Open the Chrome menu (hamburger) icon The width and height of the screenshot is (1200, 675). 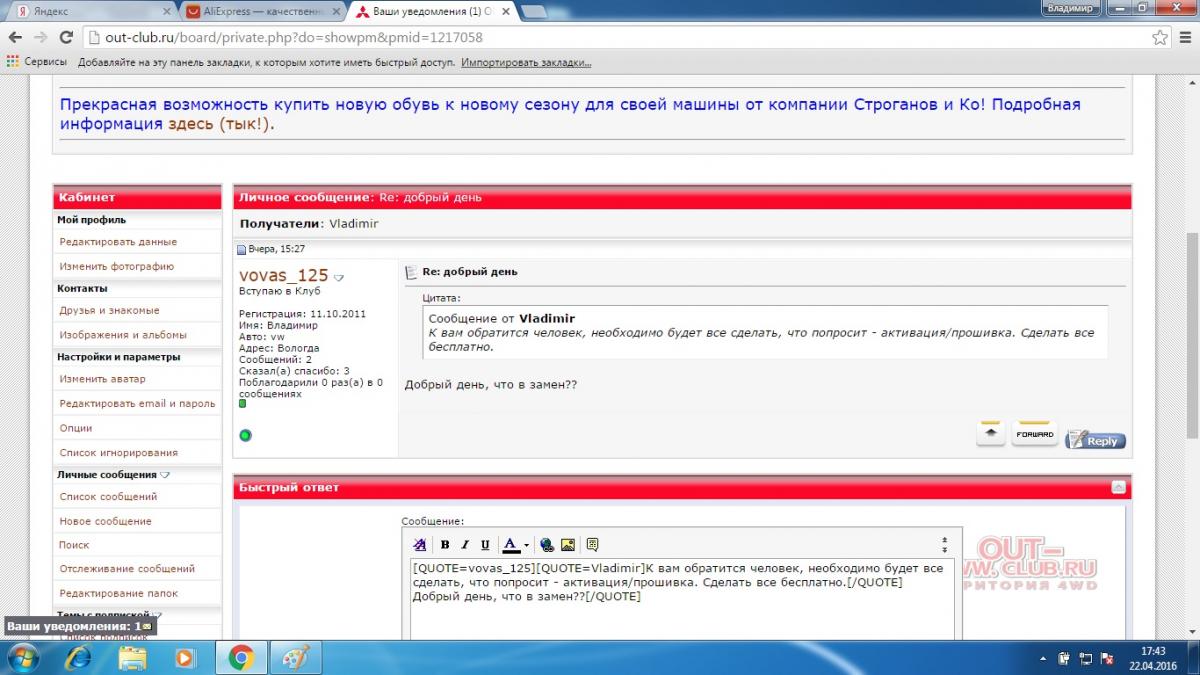click(1185, 38)
